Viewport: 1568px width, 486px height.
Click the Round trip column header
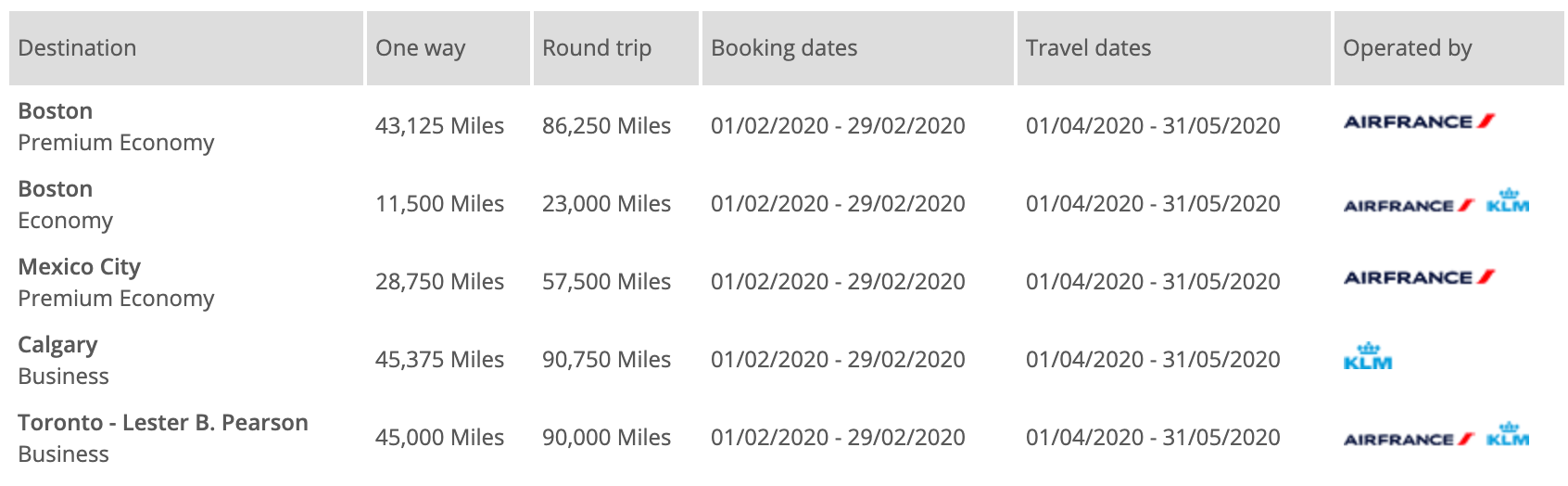pos(597,48)
